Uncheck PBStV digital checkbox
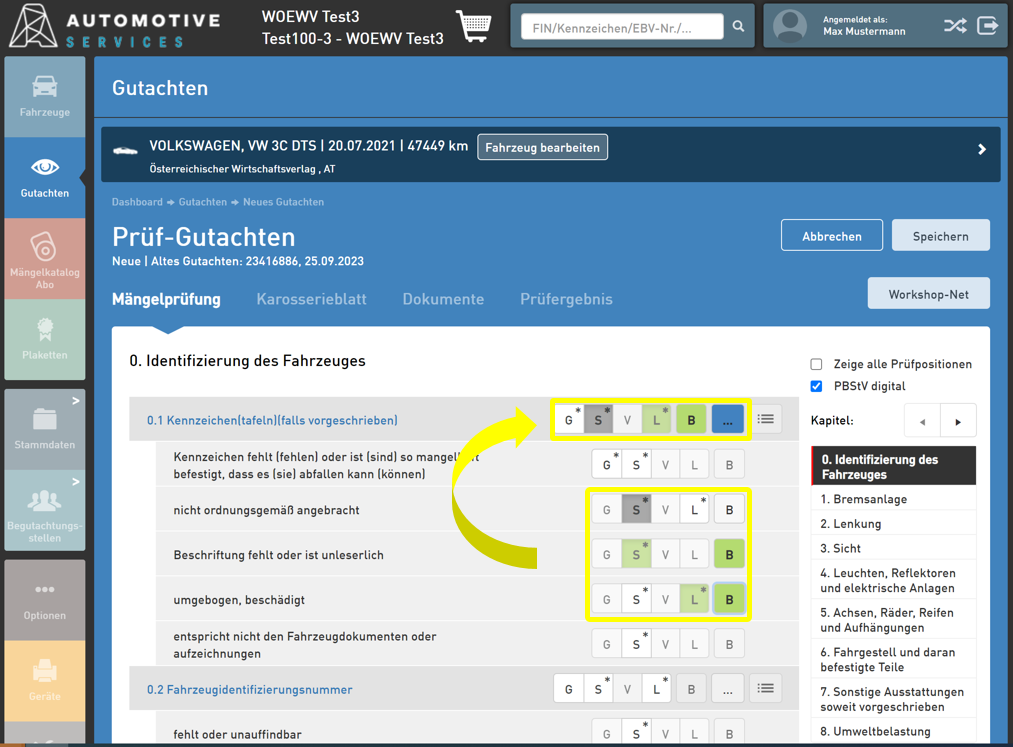Screen dimensions: 1013x747 [816, 386]
